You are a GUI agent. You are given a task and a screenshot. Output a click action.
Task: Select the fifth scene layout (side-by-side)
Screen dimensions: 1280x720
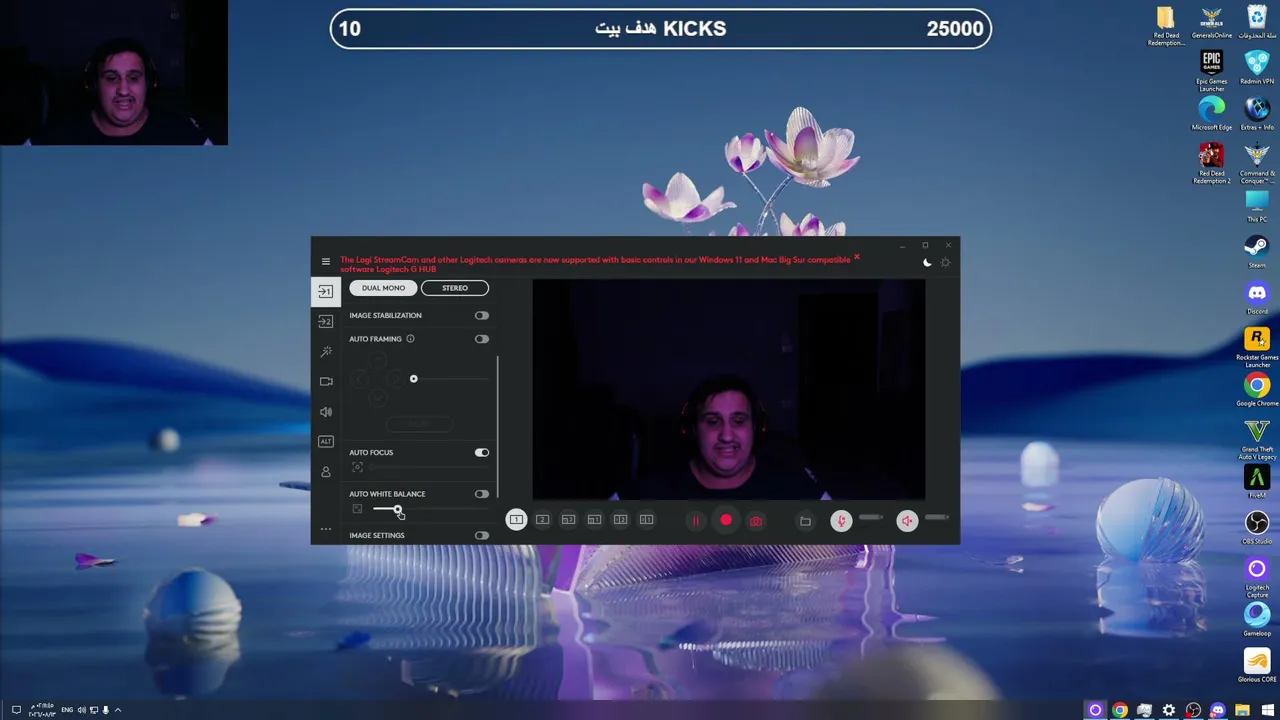620,520
